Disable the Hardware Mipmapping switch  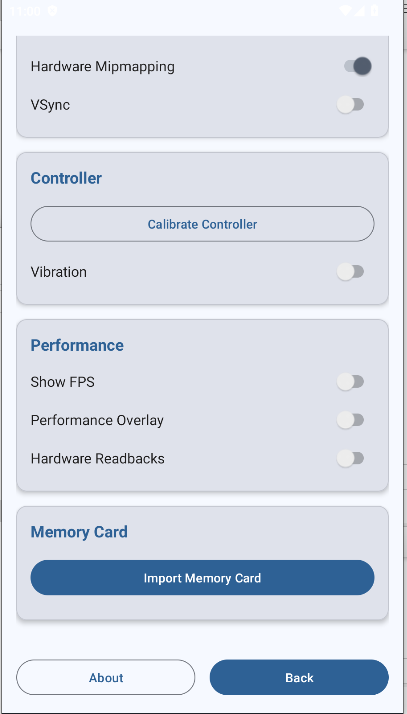point(357,66)
